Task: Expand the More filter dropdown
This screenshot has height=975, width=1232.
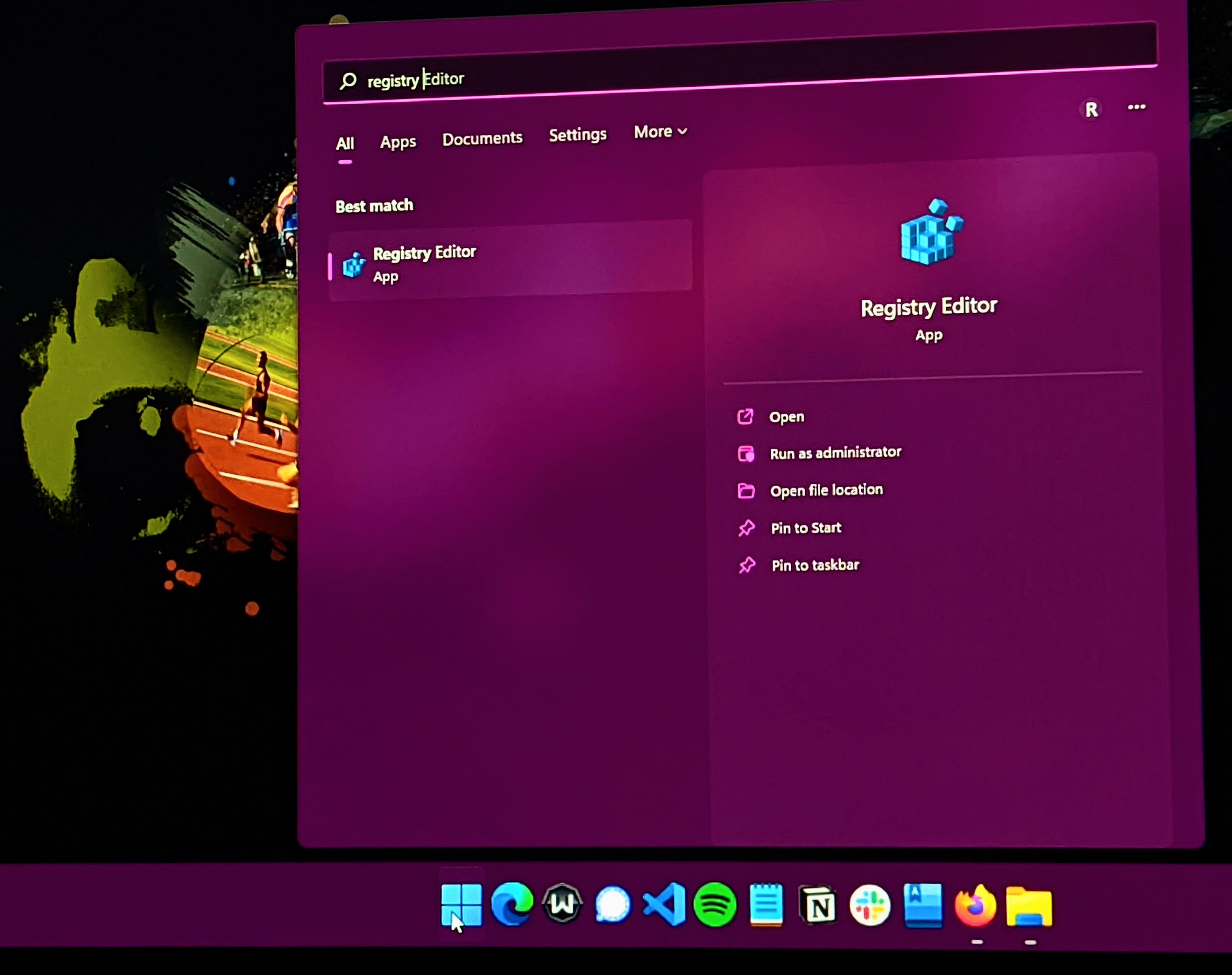Action: click(x=660, y=132)
